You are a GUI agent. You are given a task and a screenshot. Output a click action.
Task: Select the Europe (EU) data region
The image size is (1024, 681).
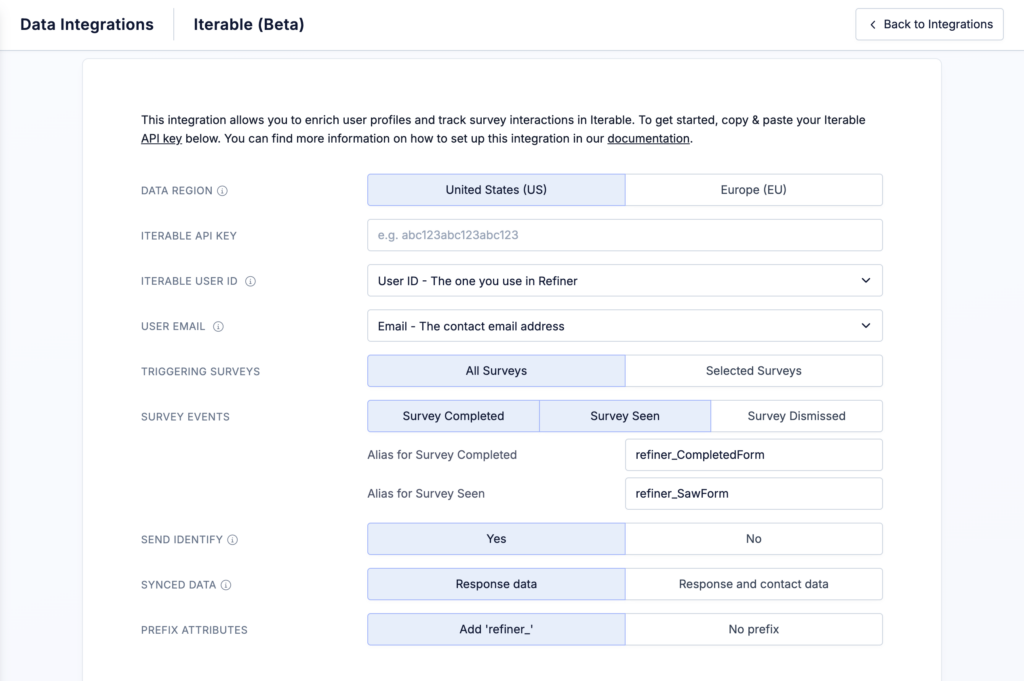tap(753, 190)
